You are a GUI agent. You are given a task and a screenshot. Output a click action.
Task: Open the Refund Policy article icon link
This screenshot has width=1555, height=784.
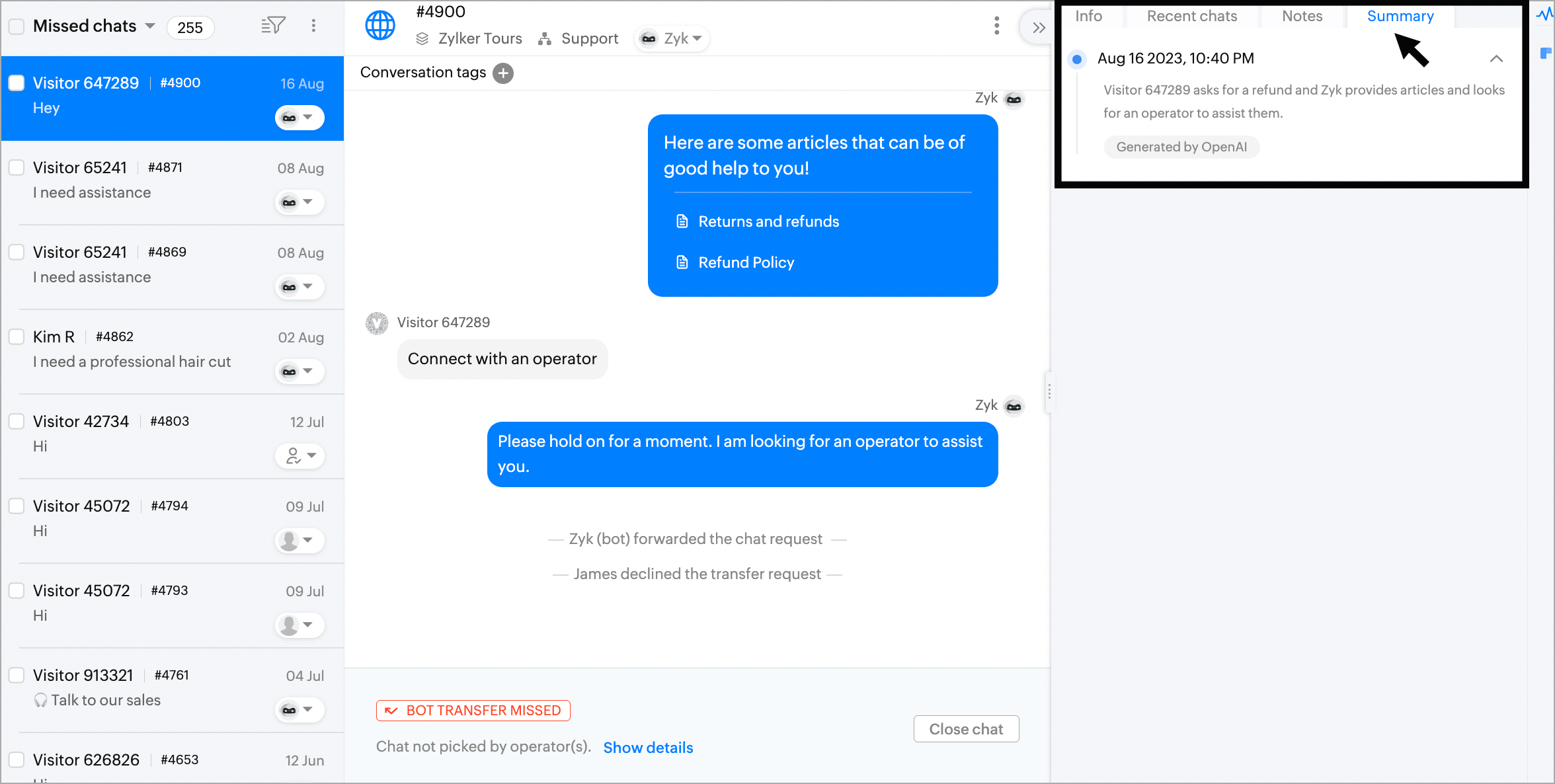point(682,262)
